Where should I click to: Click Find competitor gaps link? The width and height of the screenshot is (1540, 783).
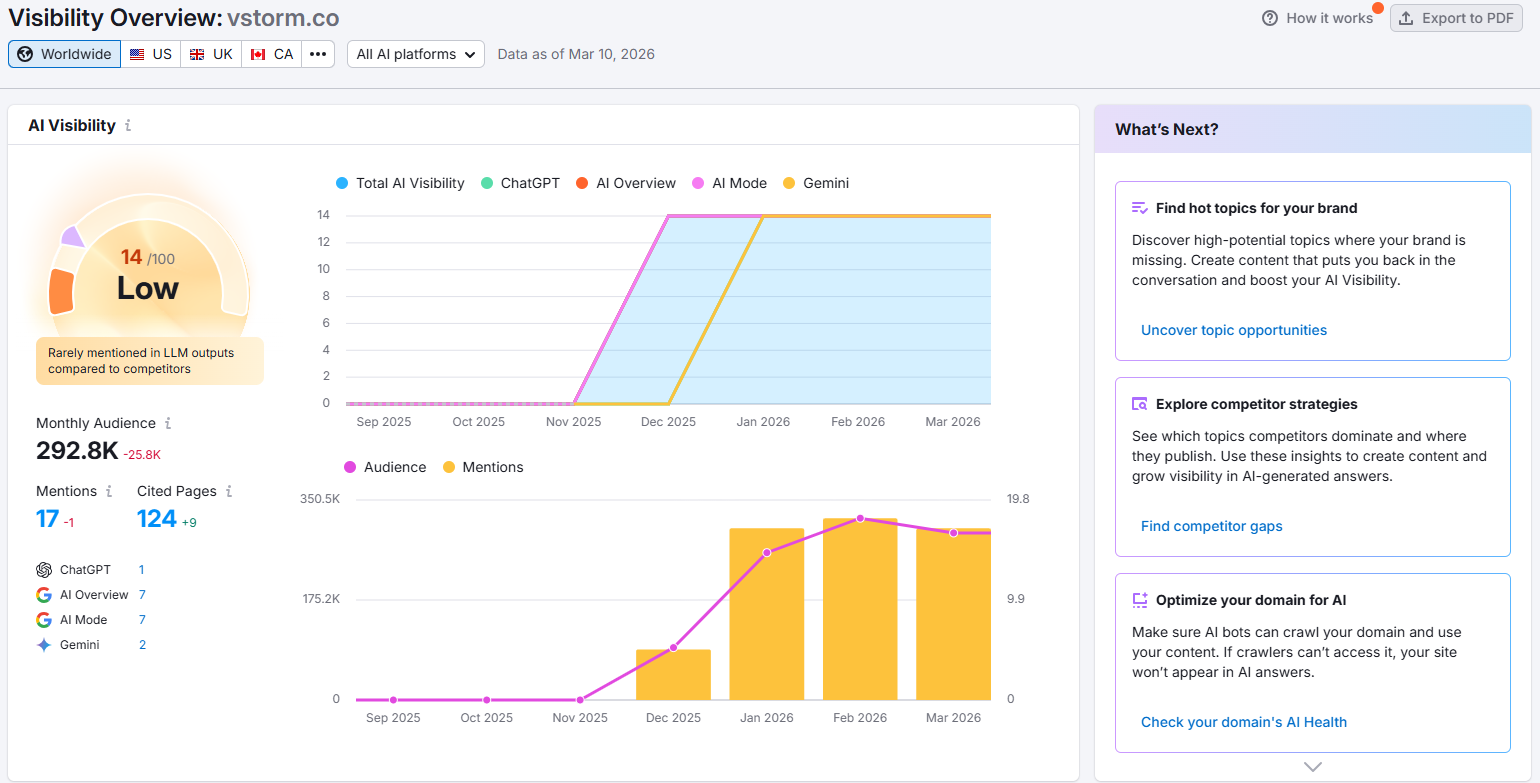pyautogui.click(x=1212, y=526)
